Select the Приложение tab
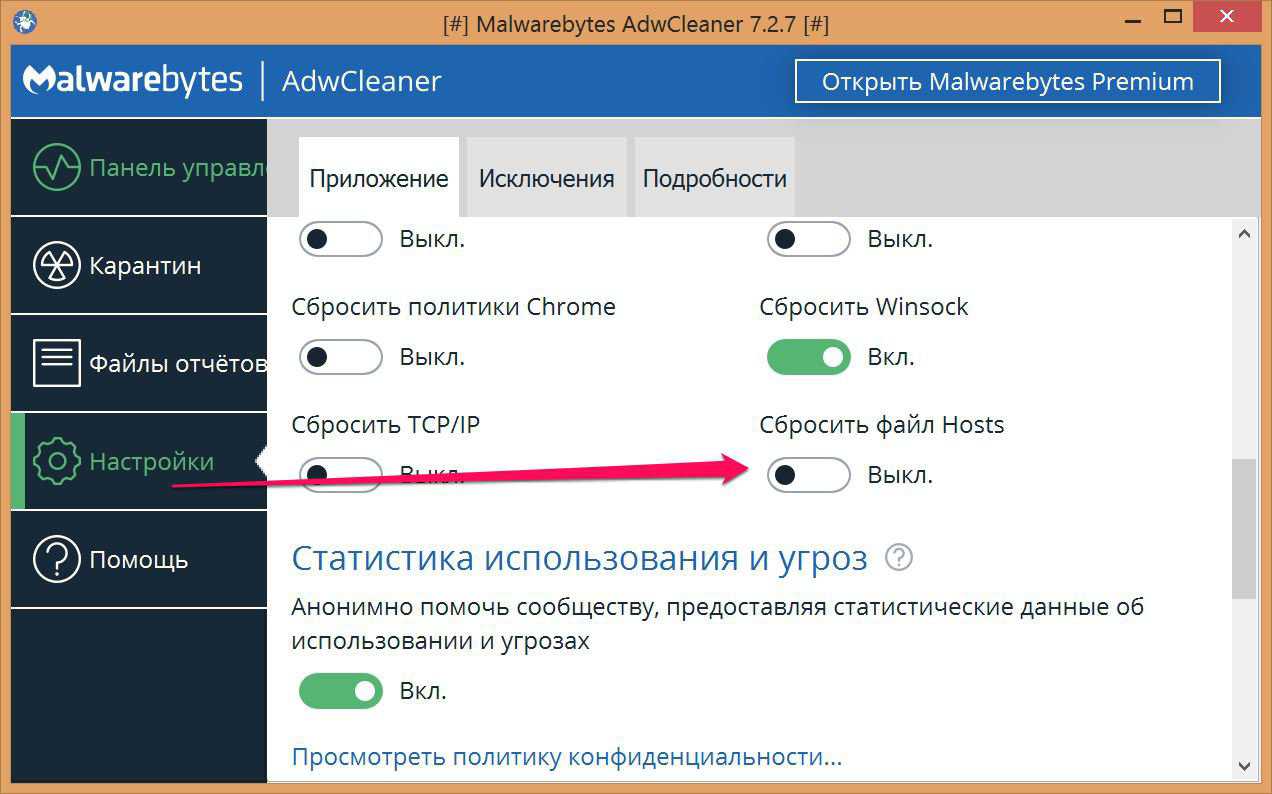1272x794 pixels. click(378, 178)
